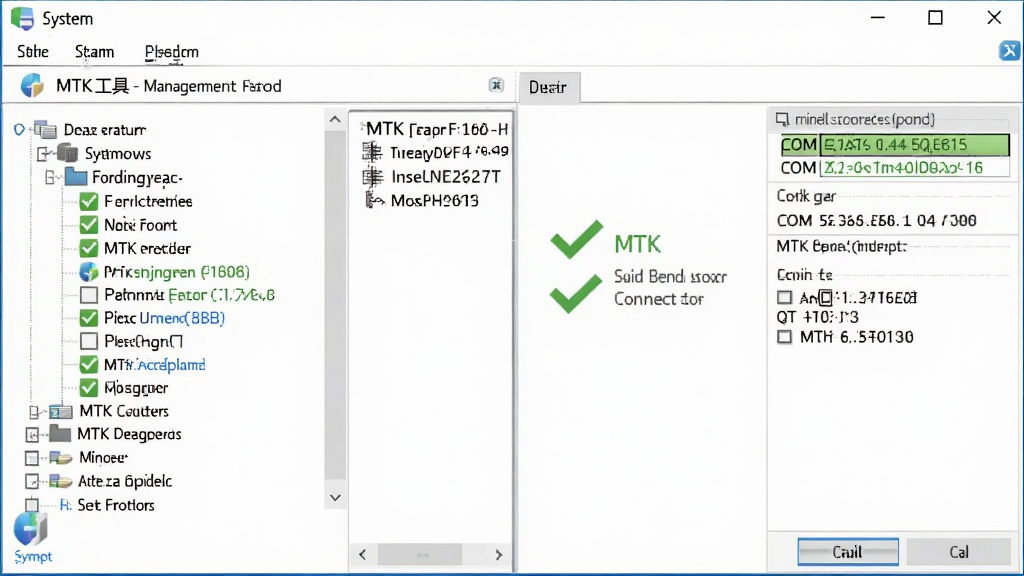Expand the MTK Ceutters node
Screen dimensions: 1024x576
click(34, 411)
